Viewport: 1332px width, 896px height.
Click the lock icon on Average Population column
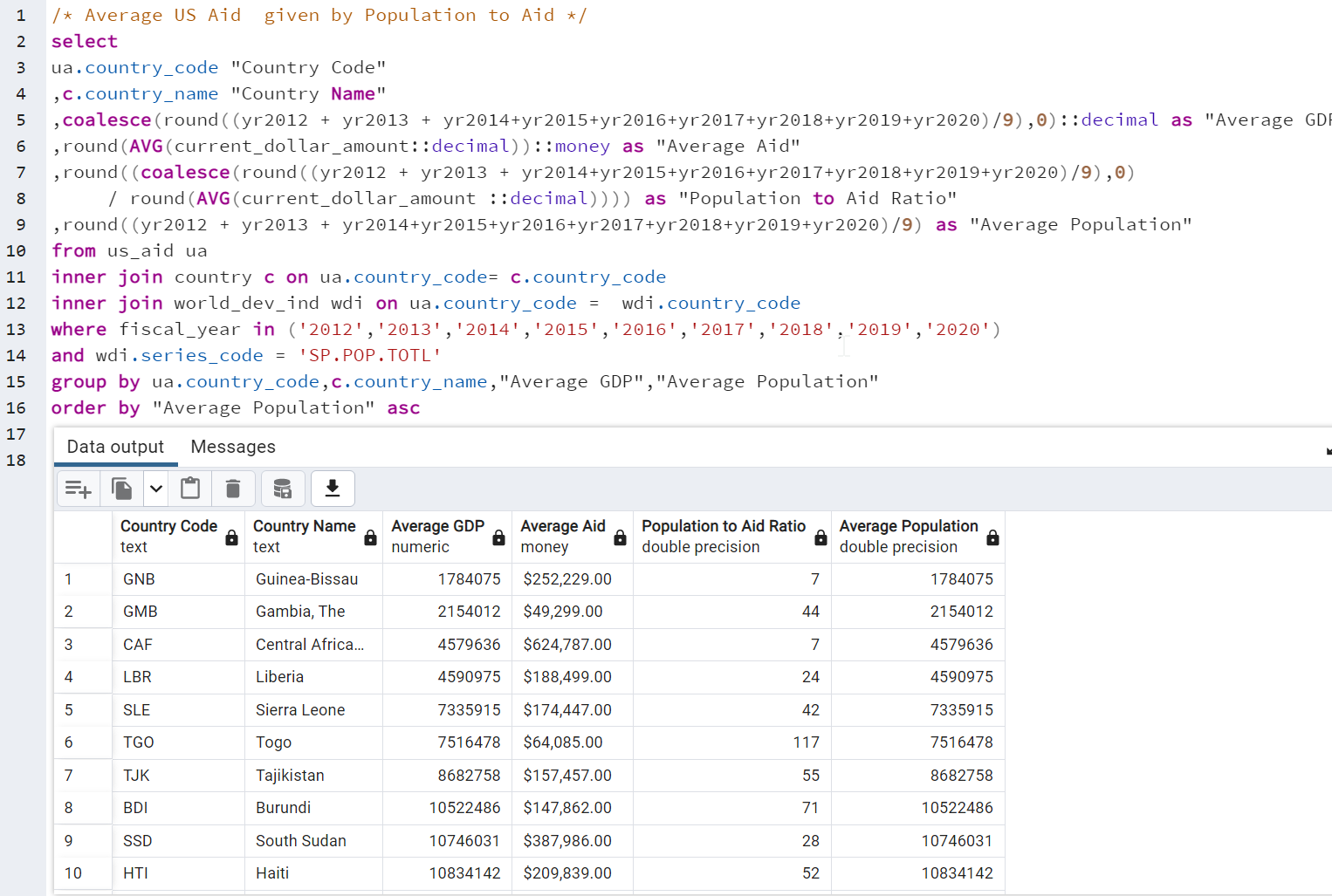pos(992,537)
